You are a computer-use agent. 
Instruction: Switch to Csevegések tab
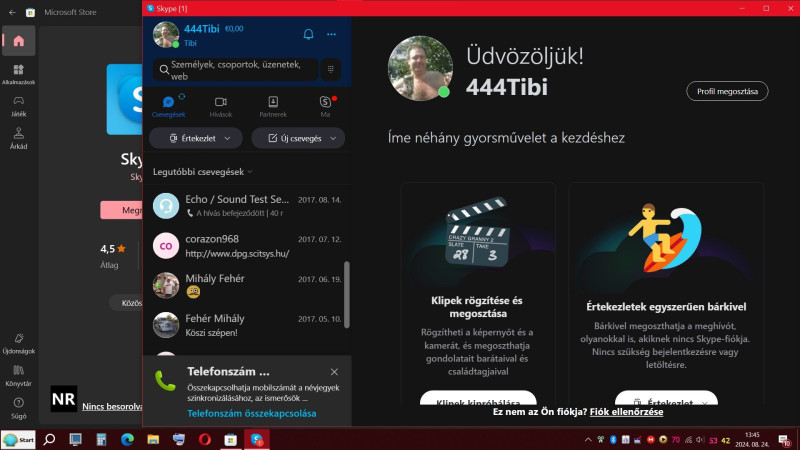pyautogui.click(x=168, y=107)
